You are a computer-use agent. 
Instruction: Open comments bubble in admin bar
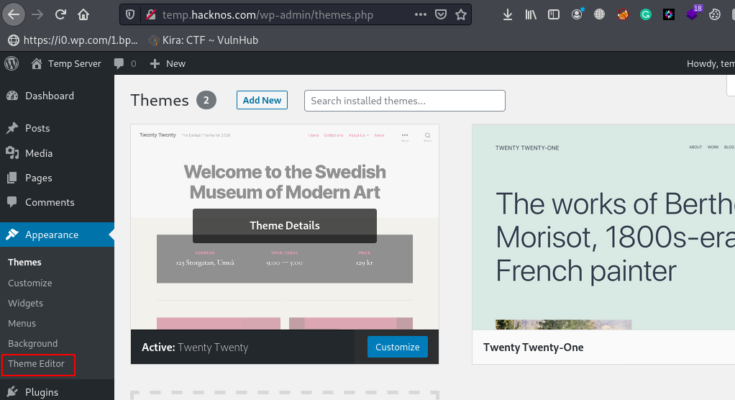(125, 63)
